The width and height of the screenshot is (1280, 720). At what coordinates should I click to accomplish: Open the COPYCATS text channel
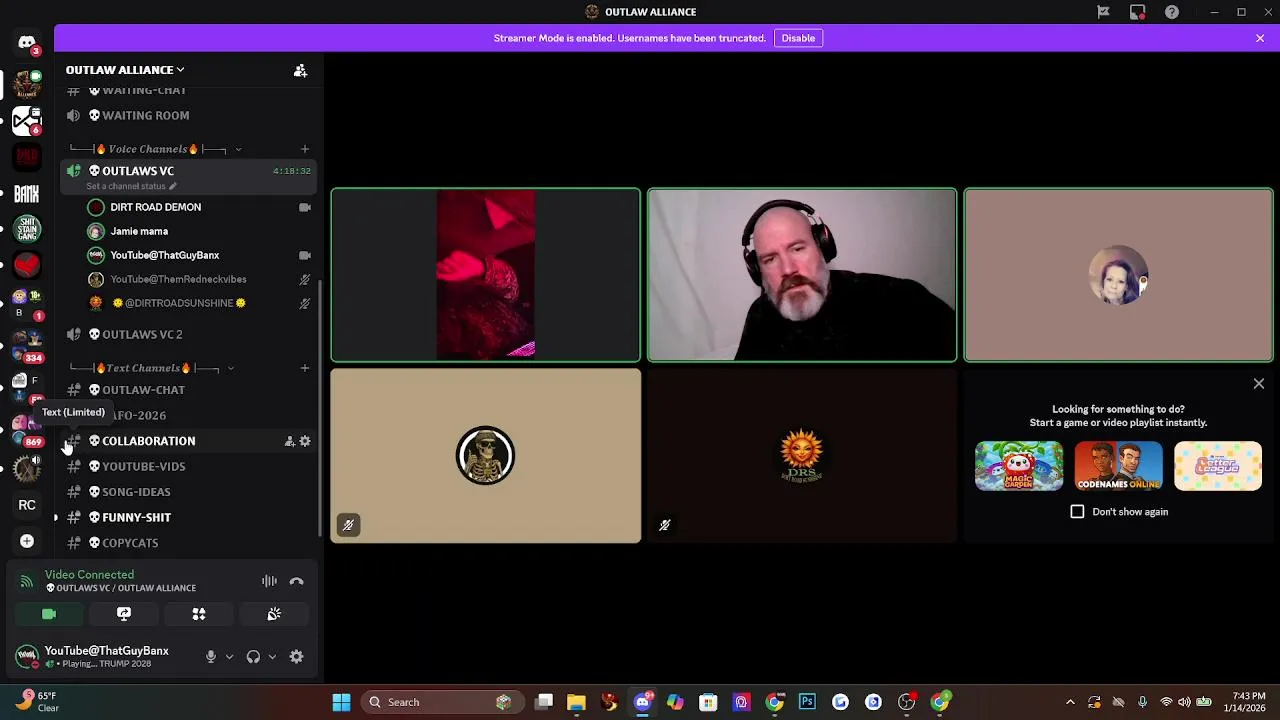(x=190, y=543)
